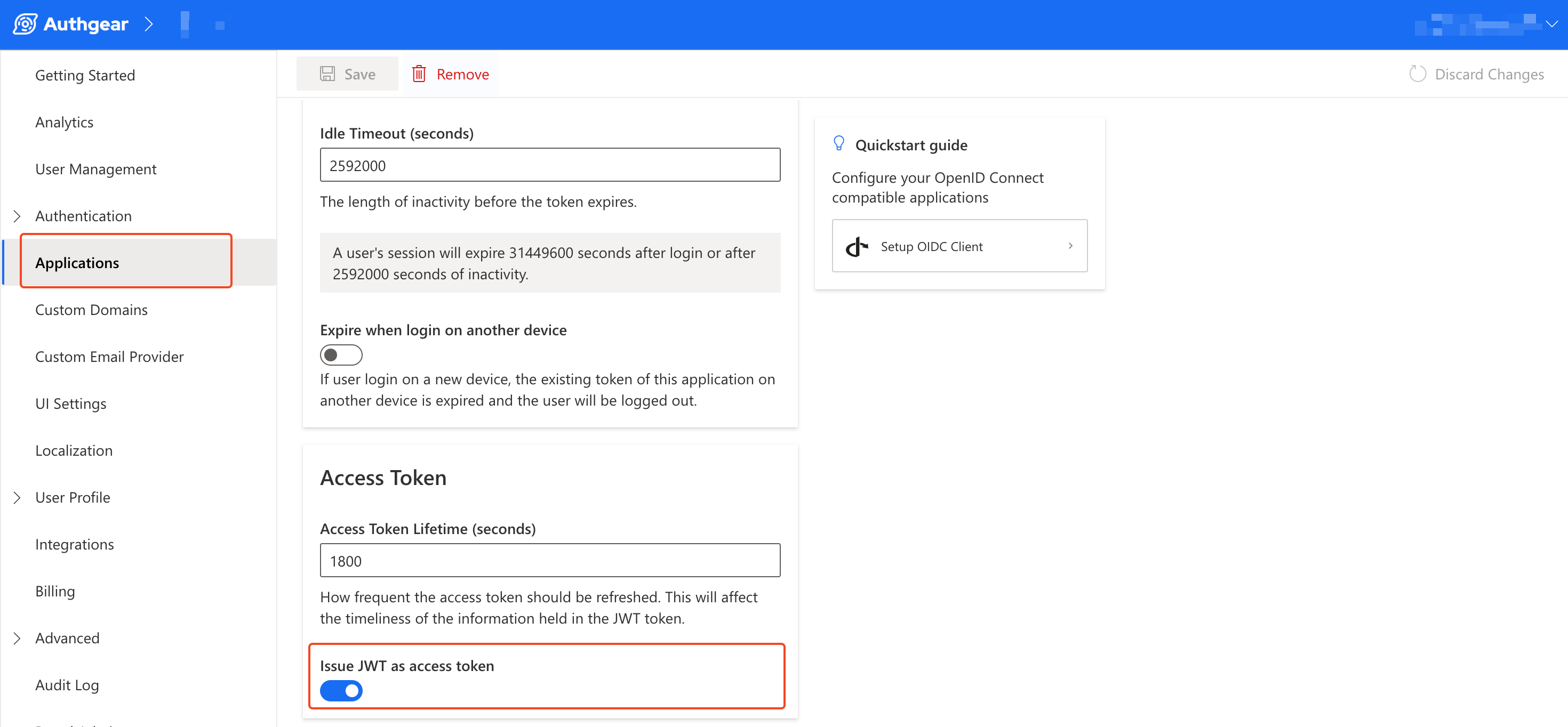The height and width of the screenshot is (727, 1568).
Task: Click the OpenID logo icon
Action: click(857, 246)
